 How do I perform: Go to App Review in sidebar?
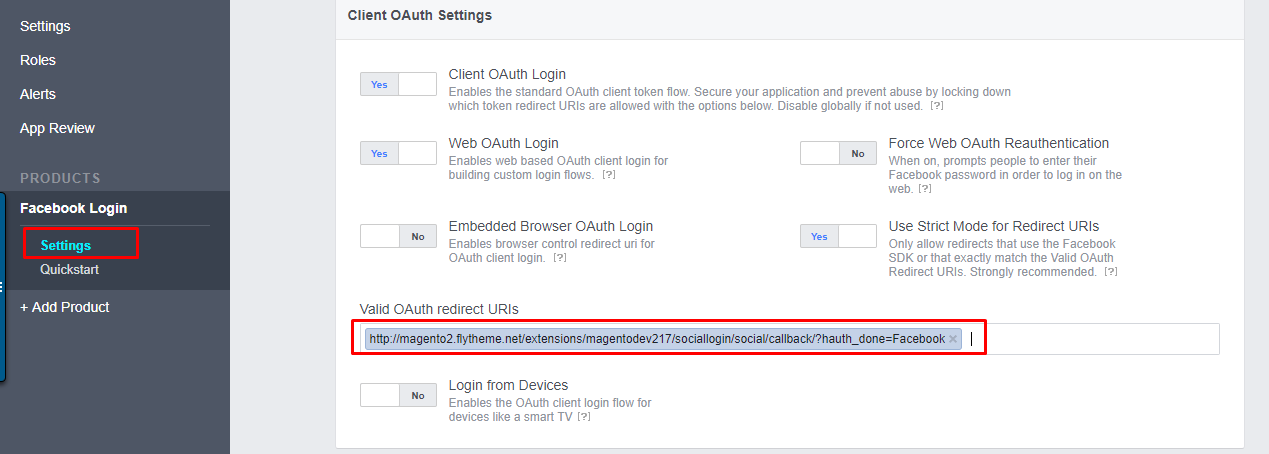pos(57,128)
